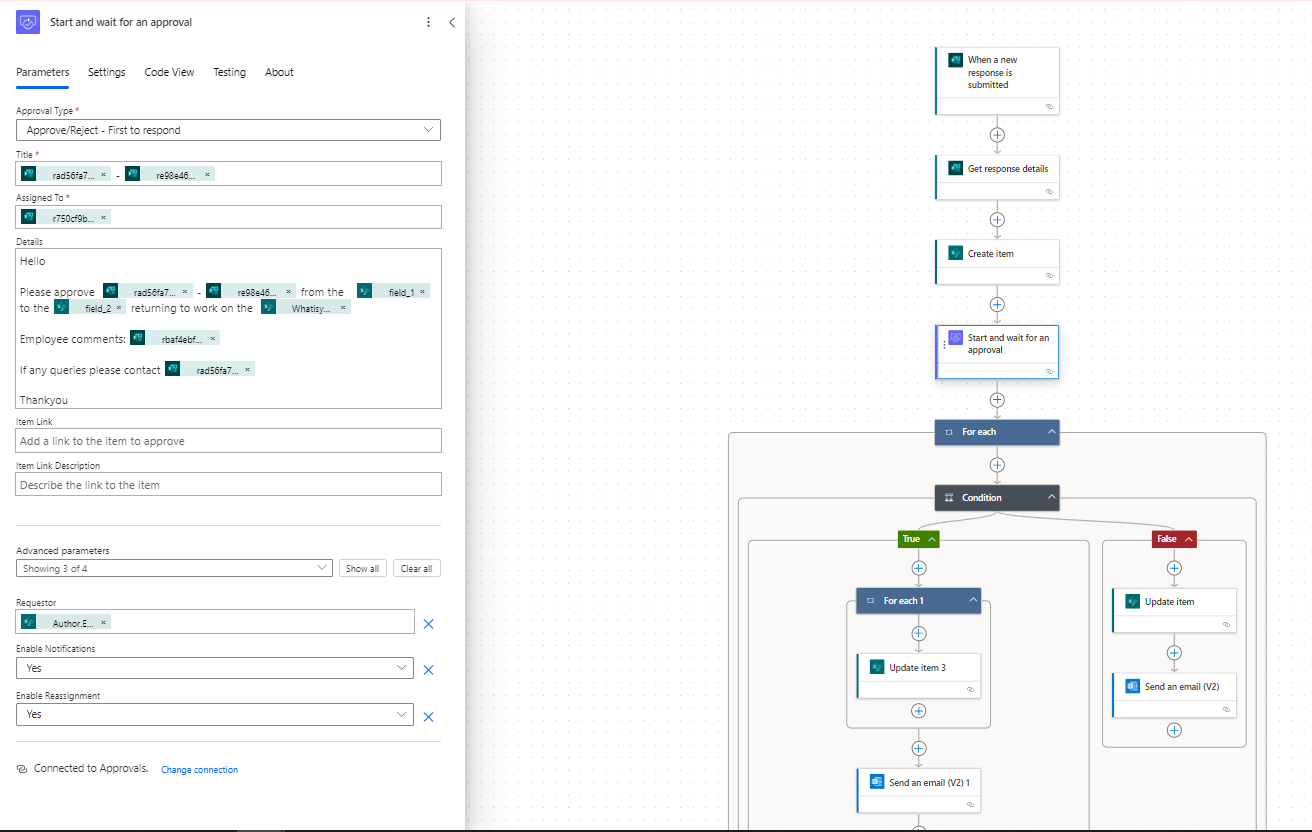Image resolution: width=1312 pixels, height=832 pixels.
Task: Add a step after the Create item action
Action: [x=997, y=305]
